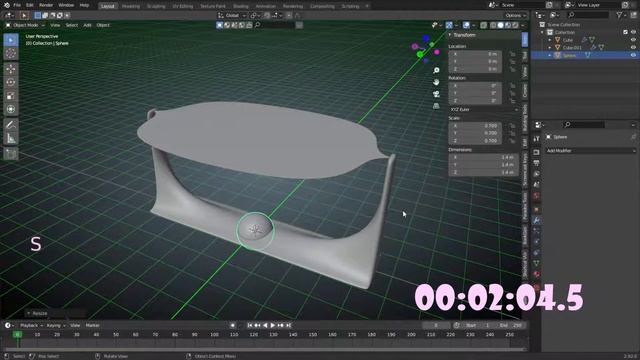Jump to the last frame button
640x360 pixels.
[x=289, y=325]
